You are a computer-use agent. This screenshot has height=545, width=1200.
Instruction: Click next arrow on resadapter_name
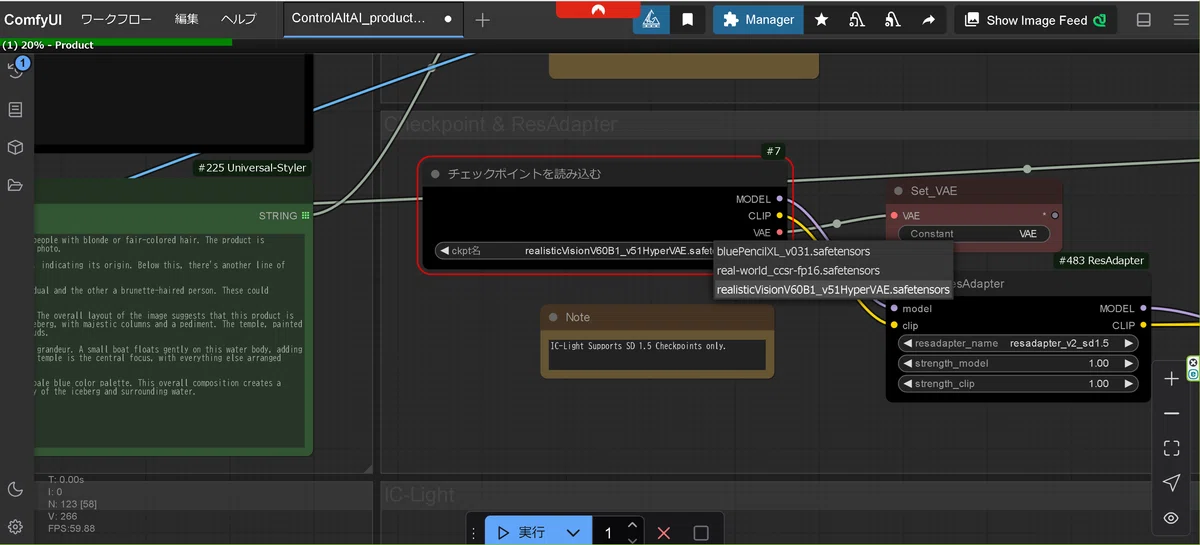[1129, 343]
